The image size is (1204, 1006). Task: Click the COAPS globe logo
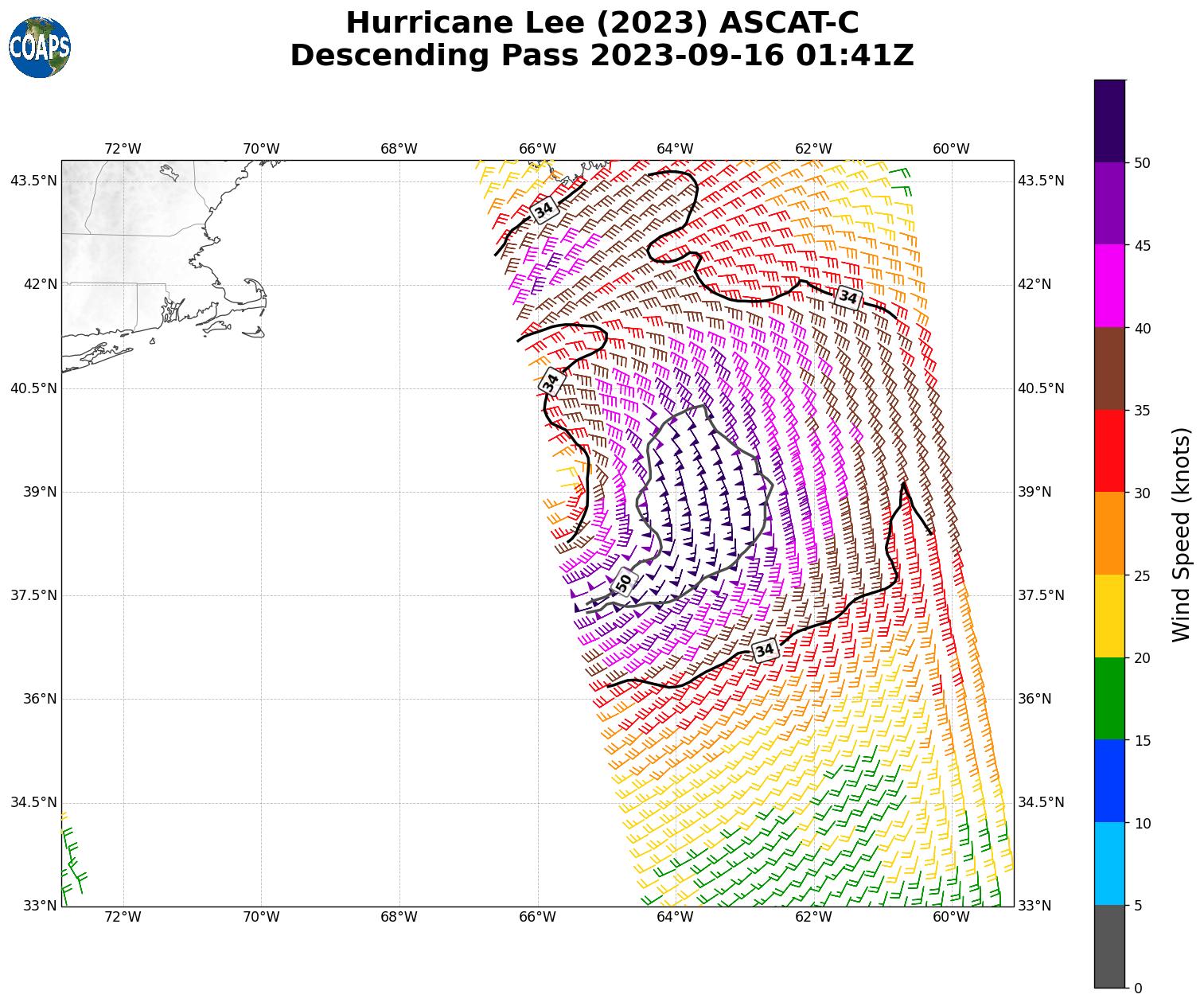pos(40,48)
